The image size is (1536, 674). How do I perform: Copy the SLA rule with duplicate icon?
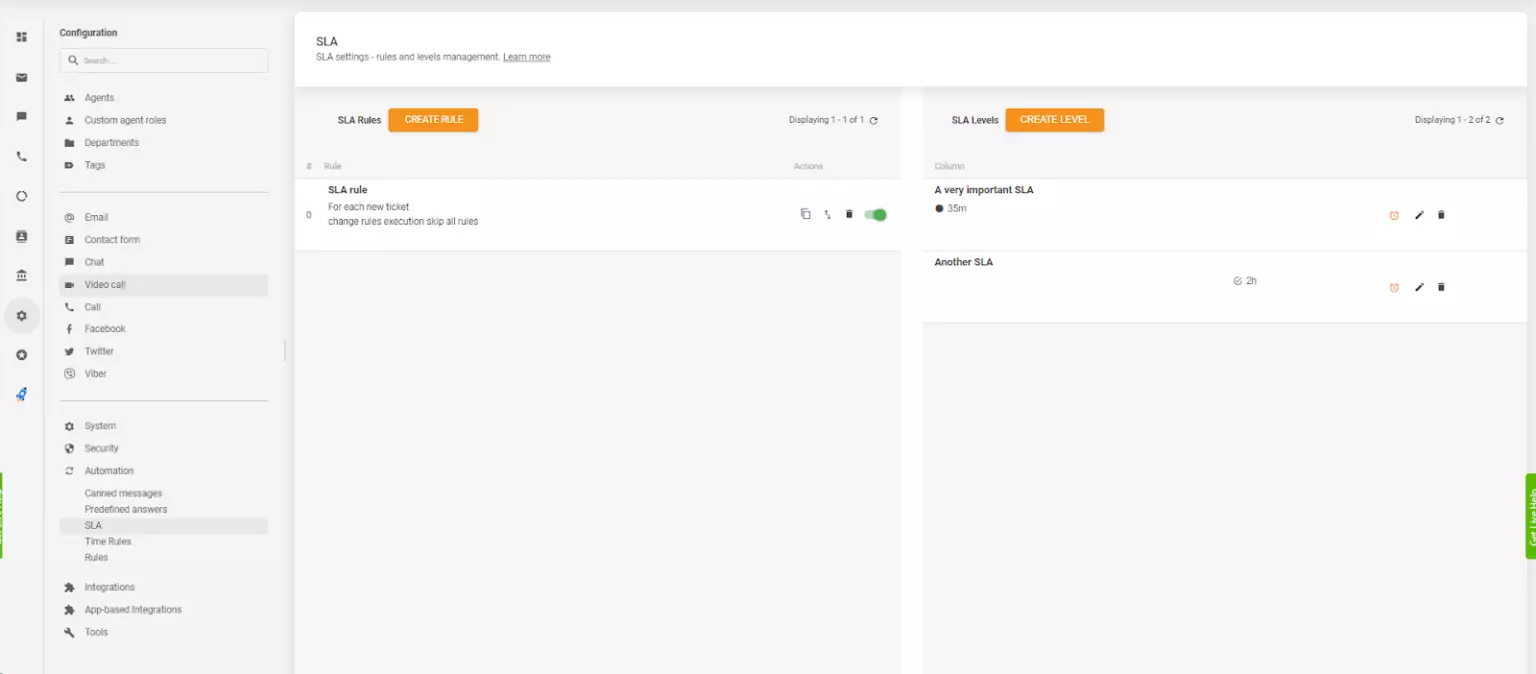[805, 214]
